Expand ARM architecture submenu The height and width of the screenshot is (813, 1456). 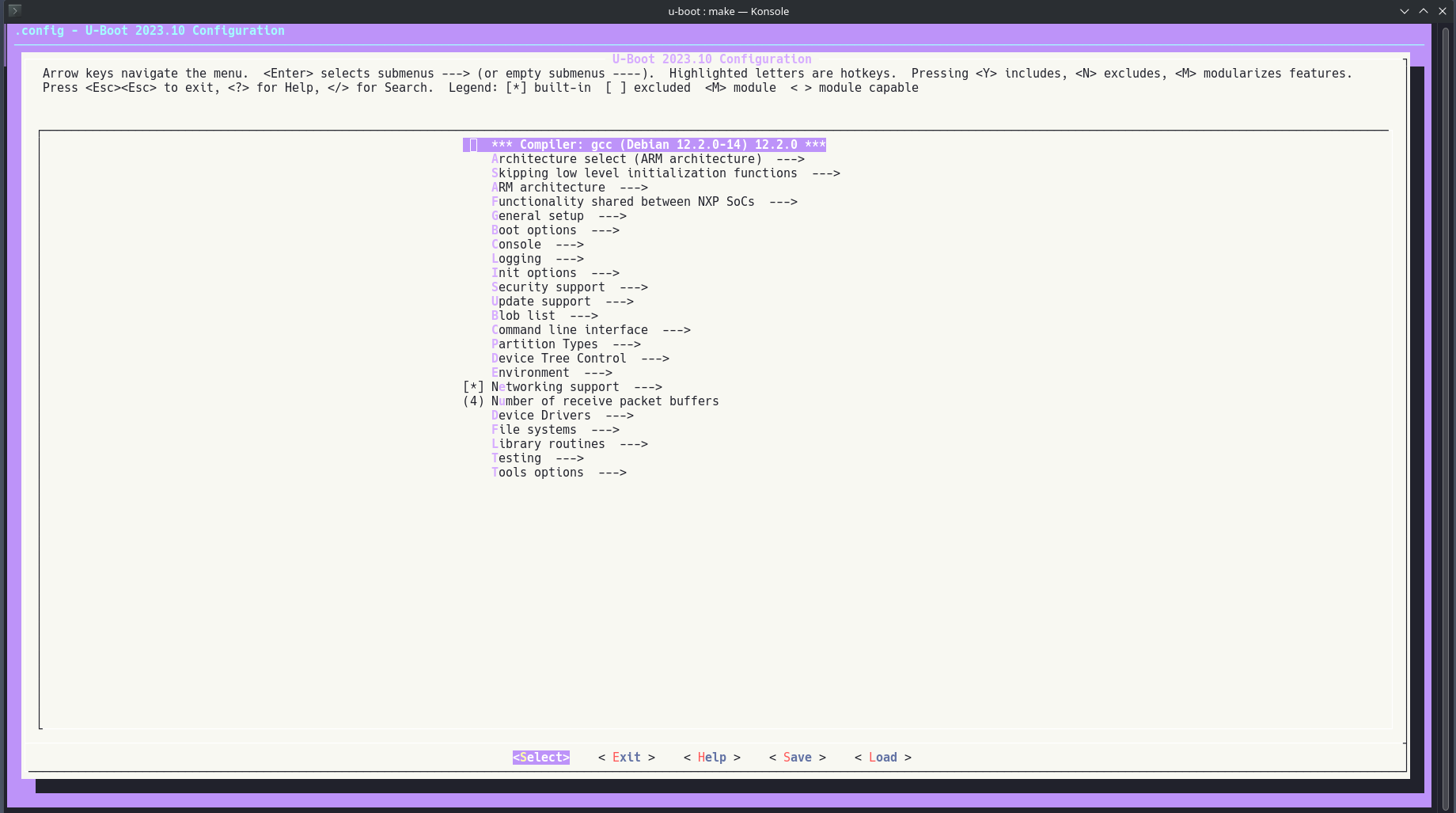point(569,188)
